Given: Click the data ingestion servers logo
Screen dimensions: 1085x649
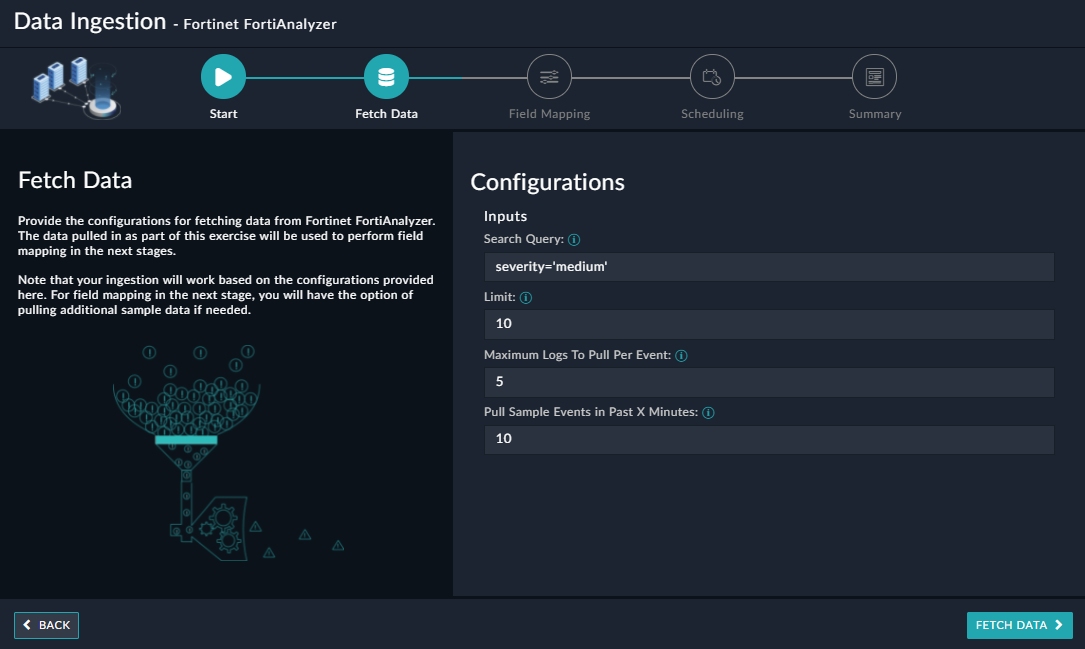Looking at the screenshot, I should click(75, 86).
